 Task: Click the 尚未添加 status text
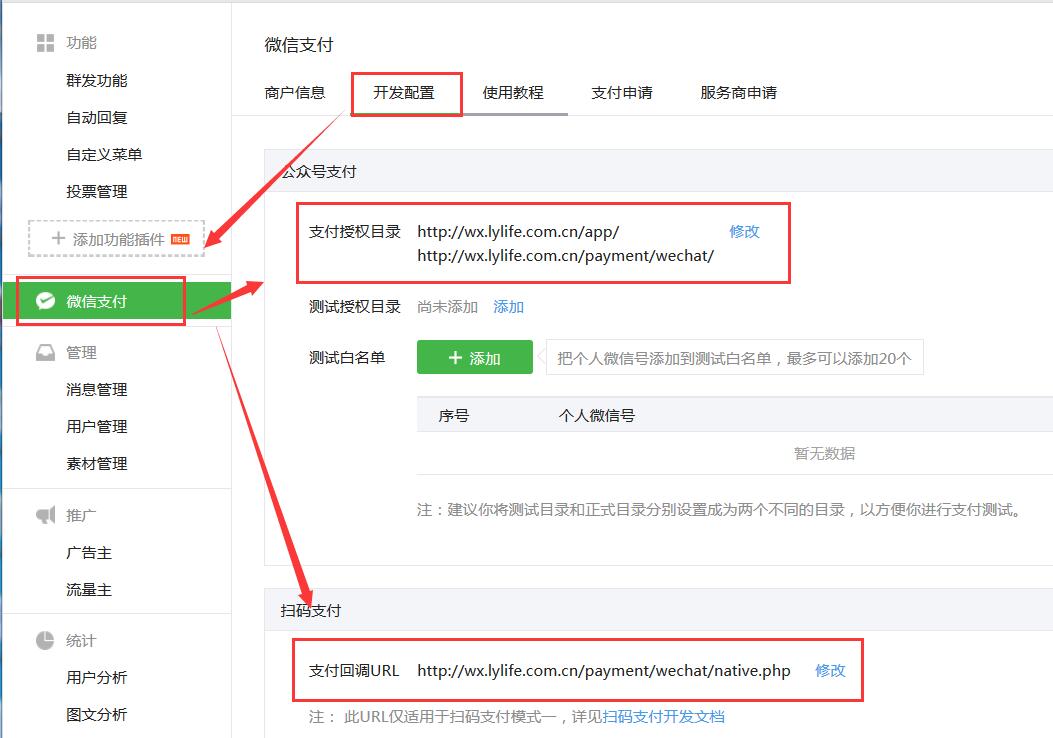coord(447,307)
